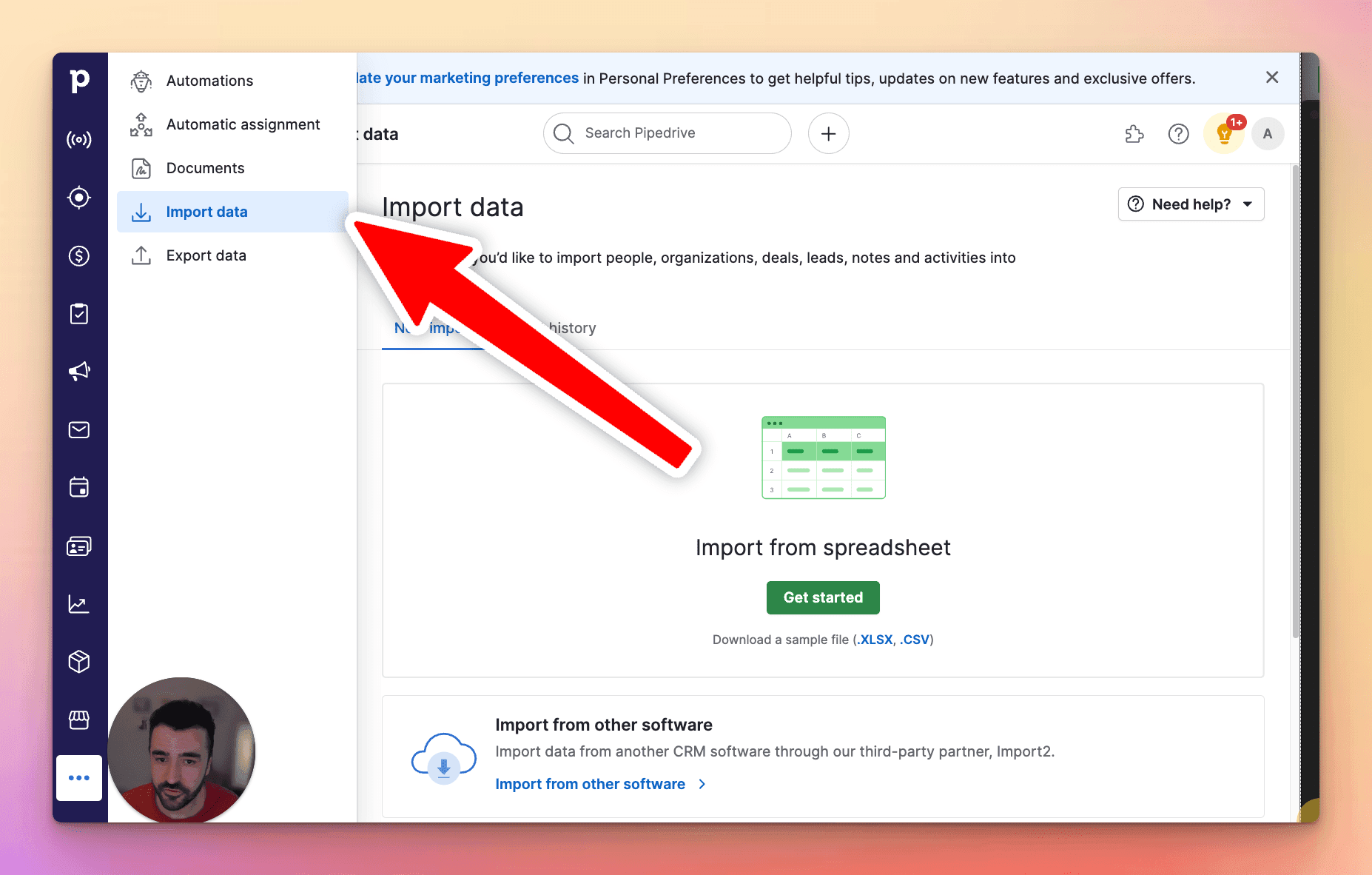Switch to the import history tab
This screenshot has height=875, width=1372.
(x=572, y=328)
